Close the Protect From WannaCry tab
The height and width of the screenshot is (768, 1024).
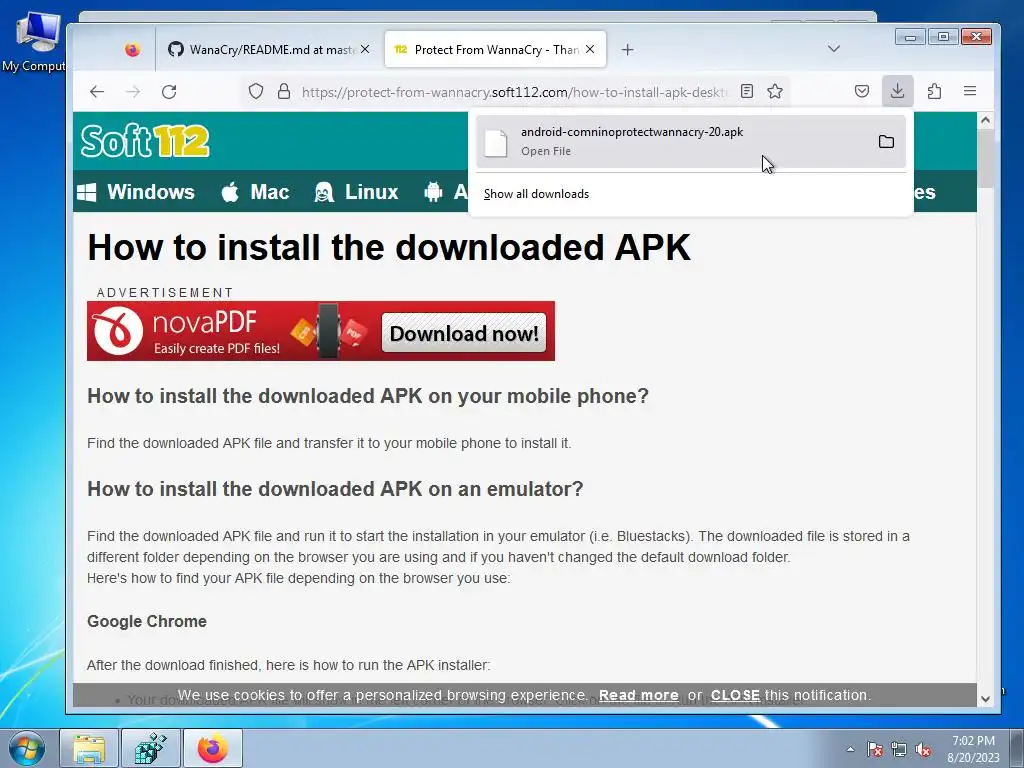pyautogui.click(x=590, y=50)
